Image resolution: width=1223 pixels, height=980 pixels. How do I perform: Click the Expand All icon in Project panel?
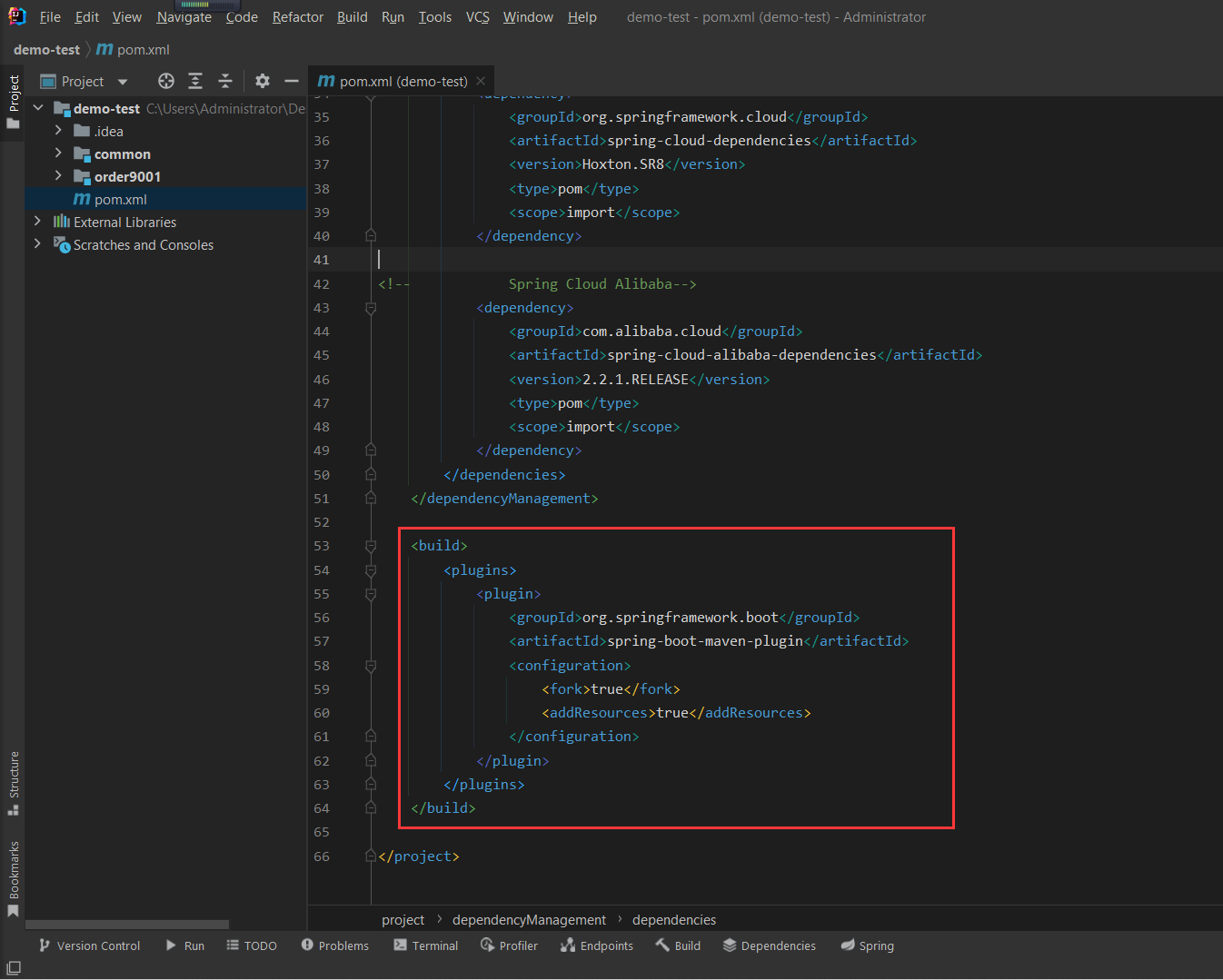click(195, 81)
